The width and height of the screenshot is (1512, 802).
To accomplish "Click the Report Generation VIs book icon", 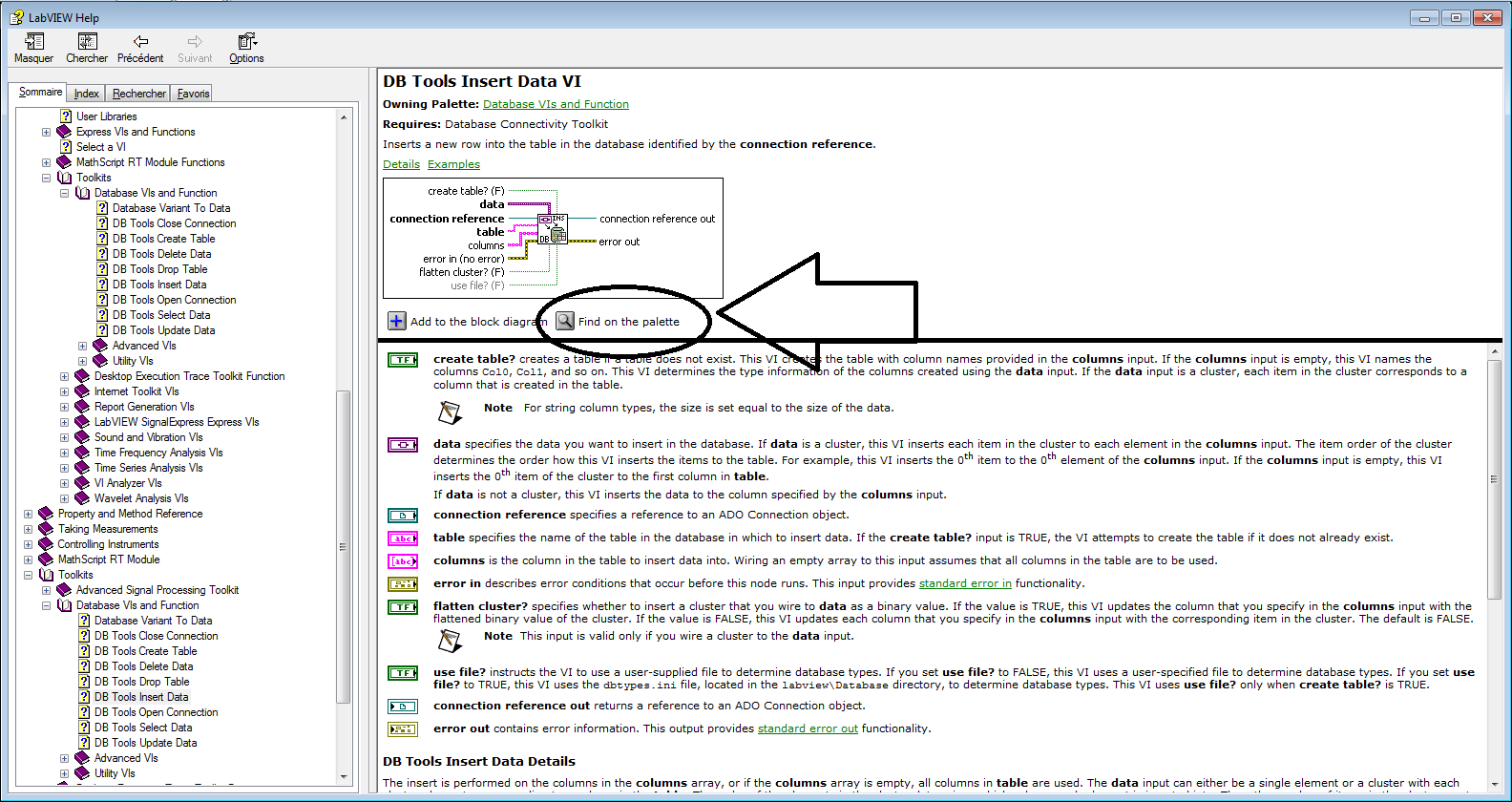I will pyautogui.click(x=82, y=407).
